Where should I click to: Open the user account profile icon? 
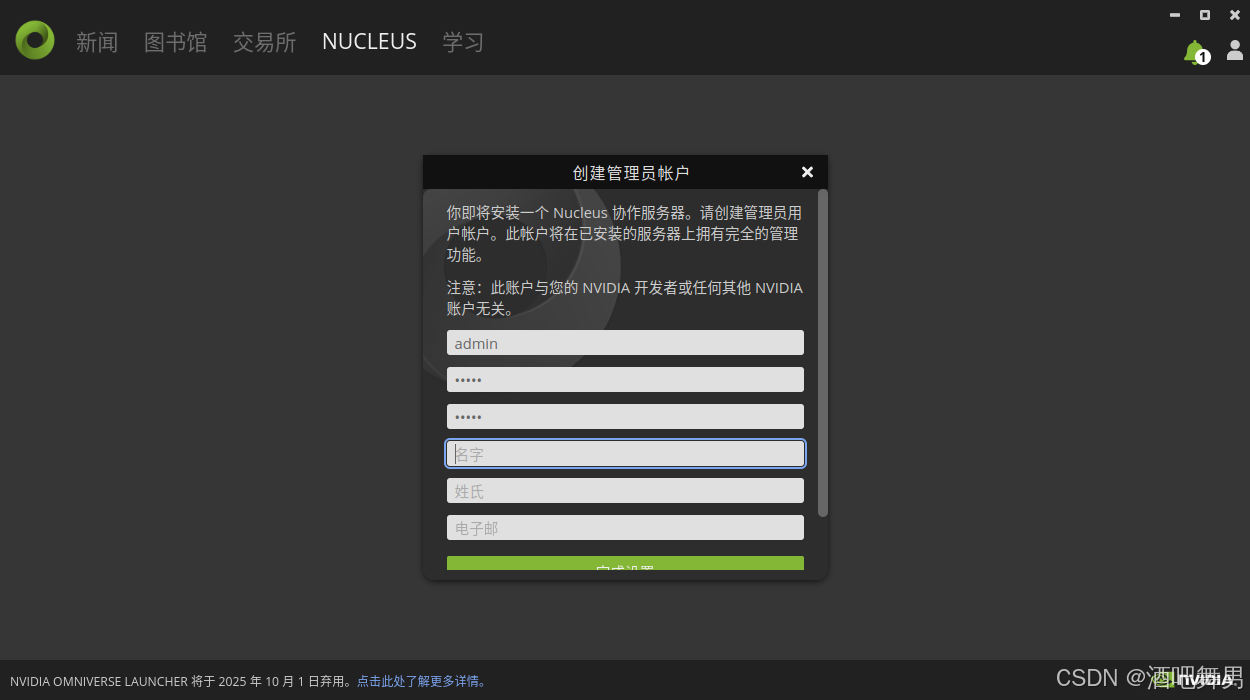click(1235, 50)
